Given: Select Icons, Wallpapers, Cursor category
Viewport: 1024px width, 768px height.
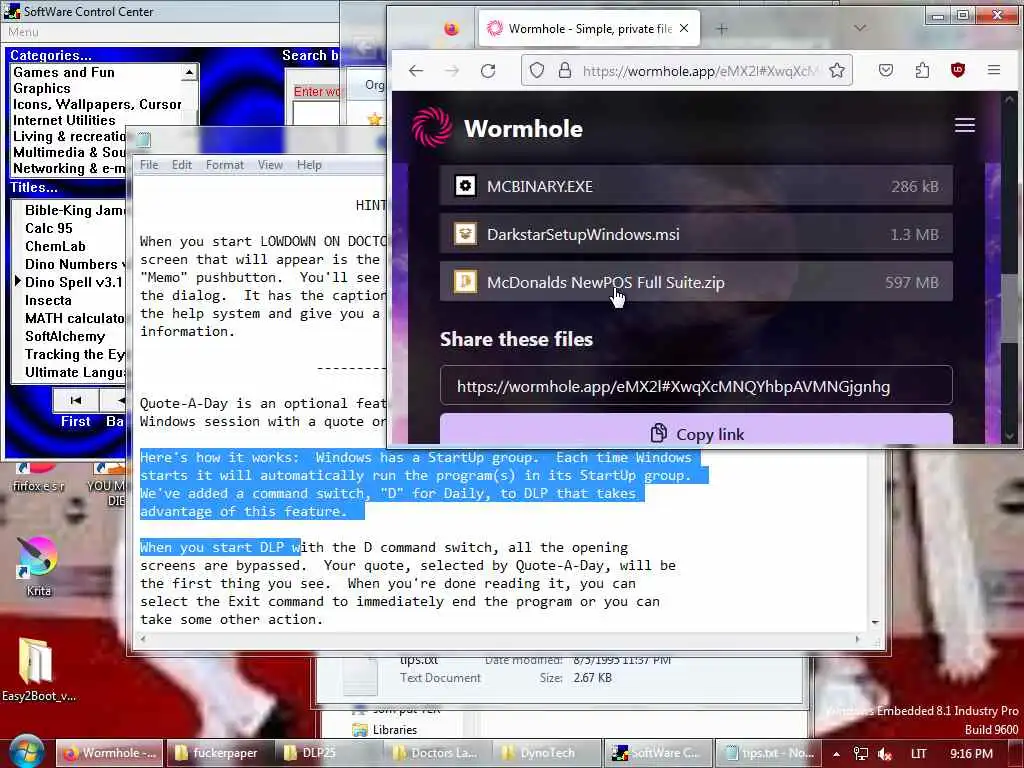Looking at the screenshot, I should point(97,104).
